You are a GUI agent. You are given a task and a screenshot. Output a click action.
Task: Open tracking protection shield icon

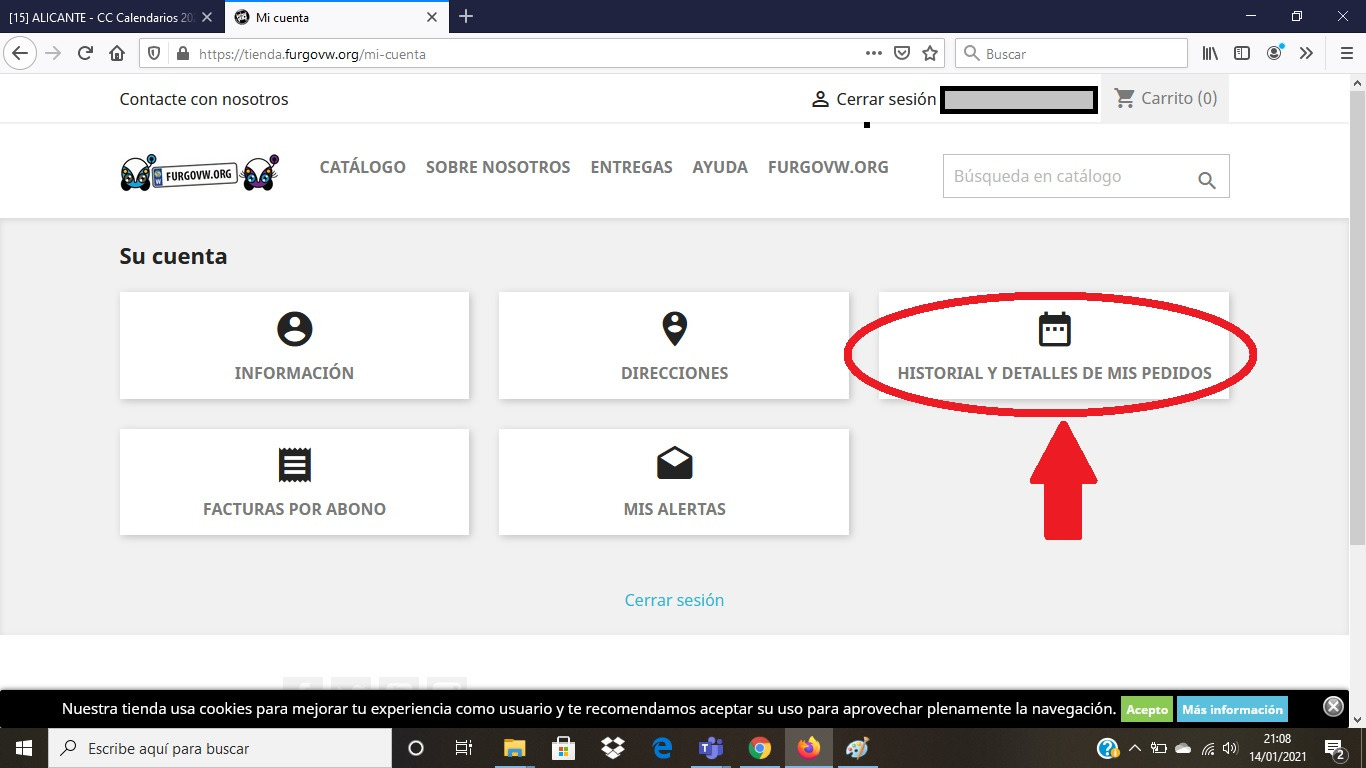tap(155, 54)
